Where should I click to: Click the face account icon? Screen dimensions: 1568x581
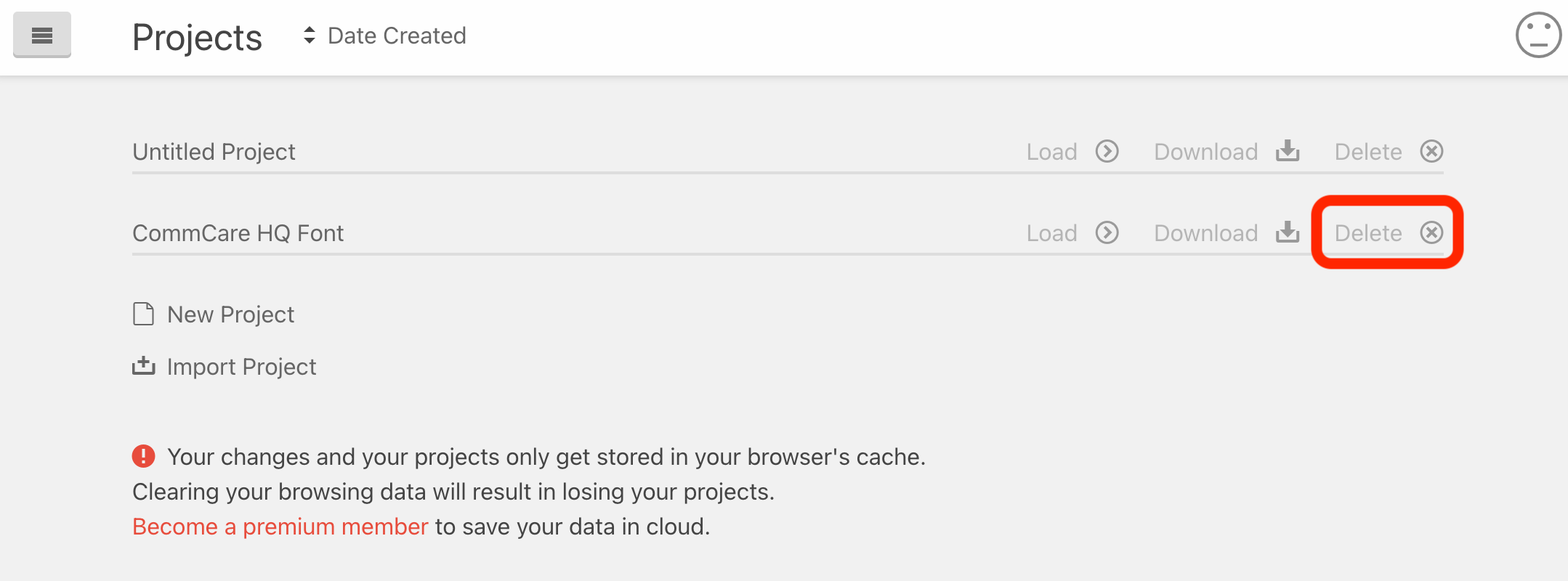click(1538, 35)
